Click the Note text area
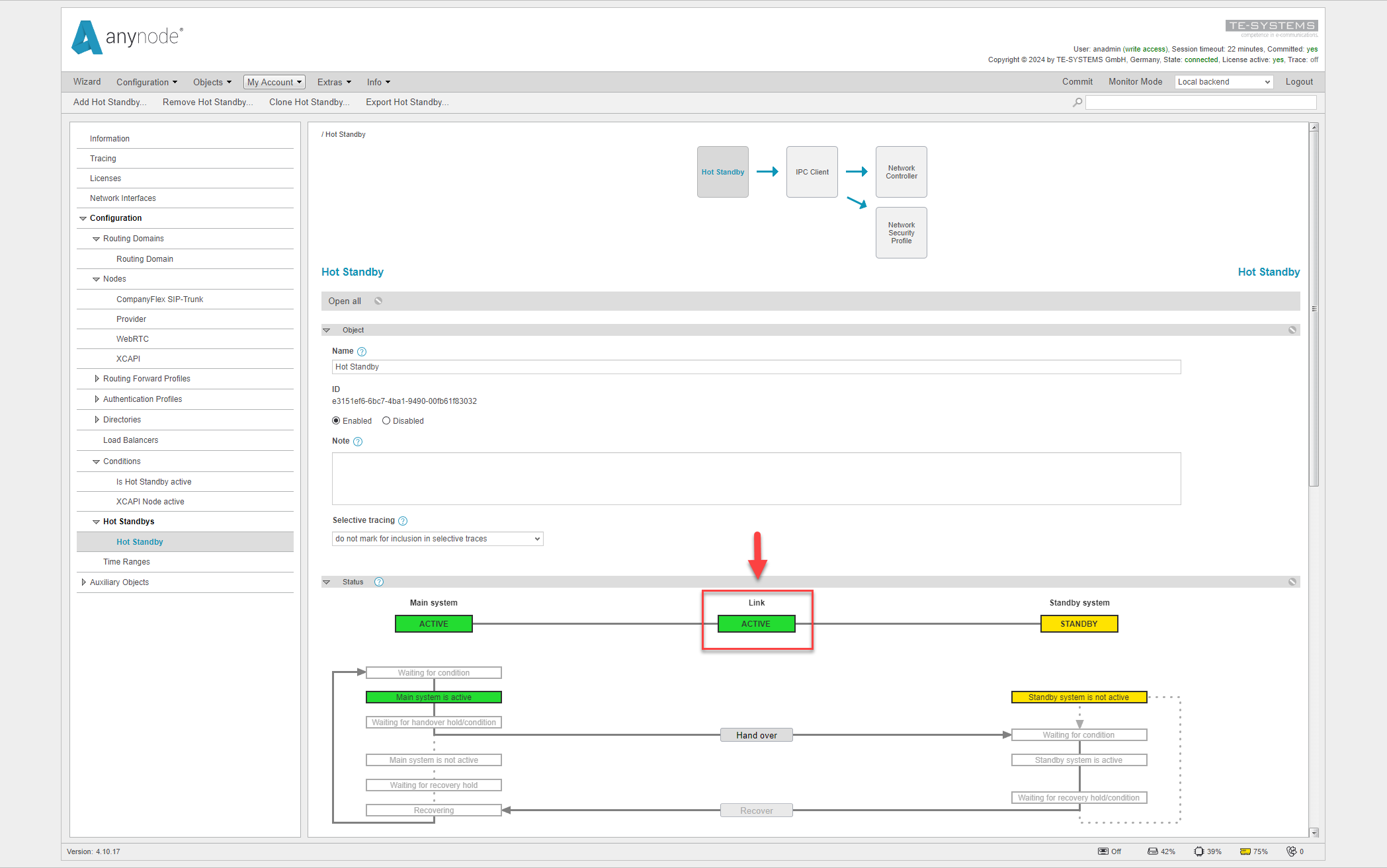1387x868 pixels. 756,478
